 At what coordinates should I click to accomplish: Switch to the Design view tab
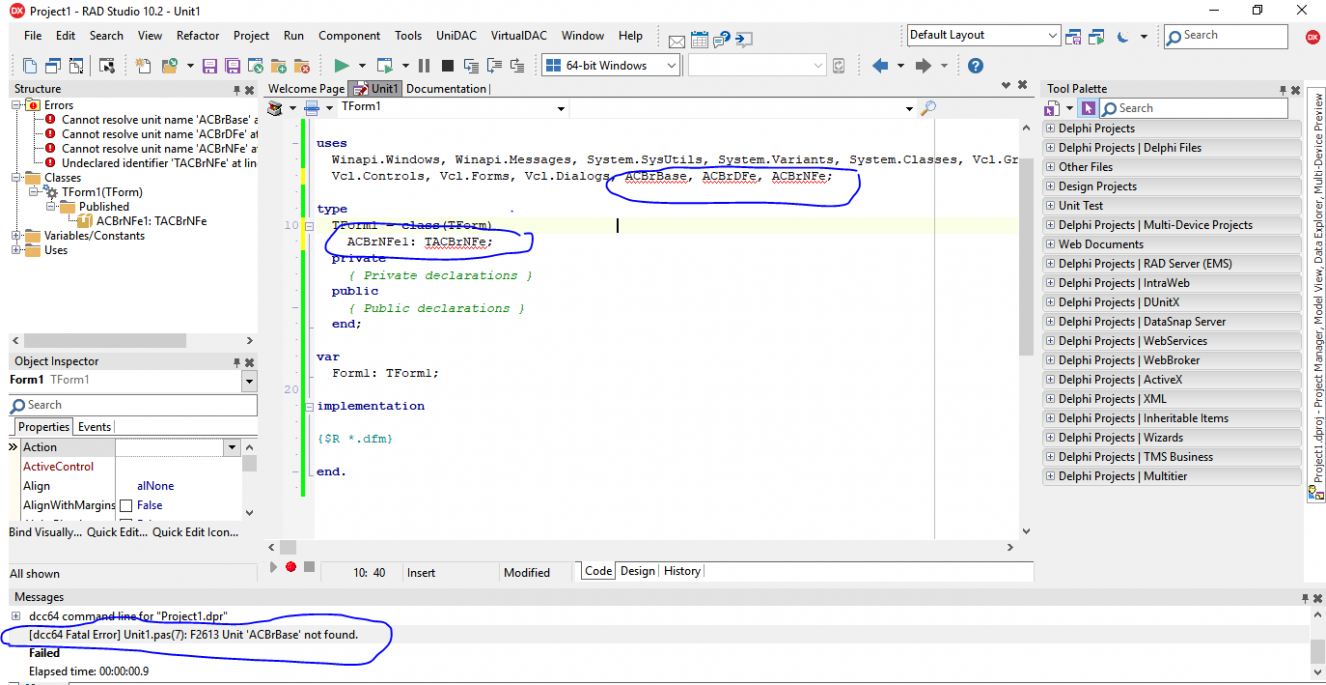[637, 571]
